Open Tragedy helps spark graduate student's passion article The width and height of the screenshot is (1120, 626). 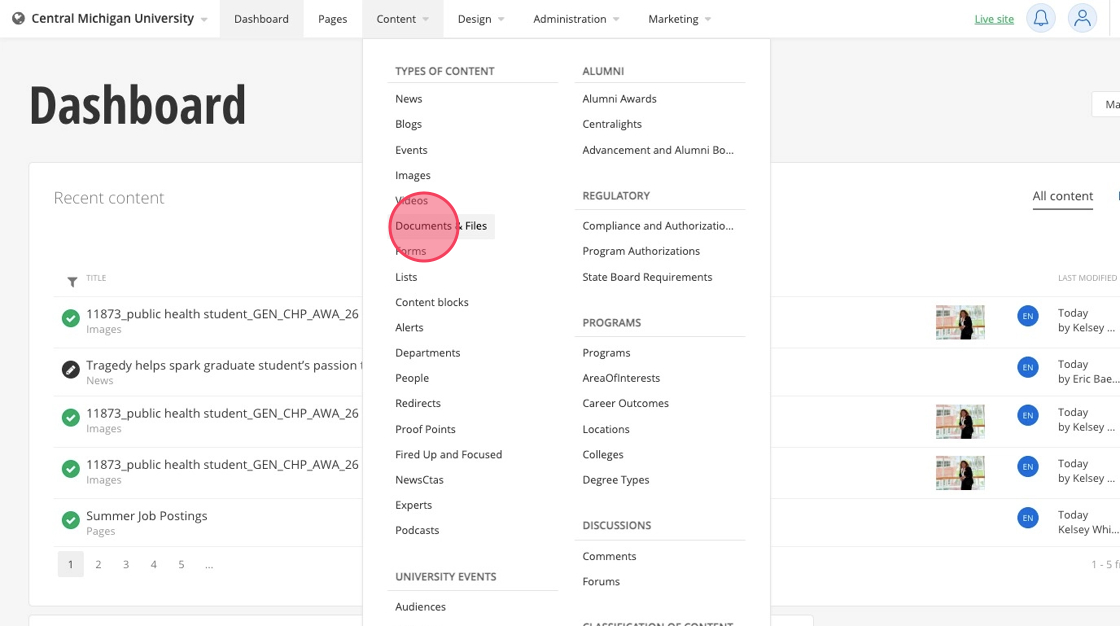click(224, 365)
